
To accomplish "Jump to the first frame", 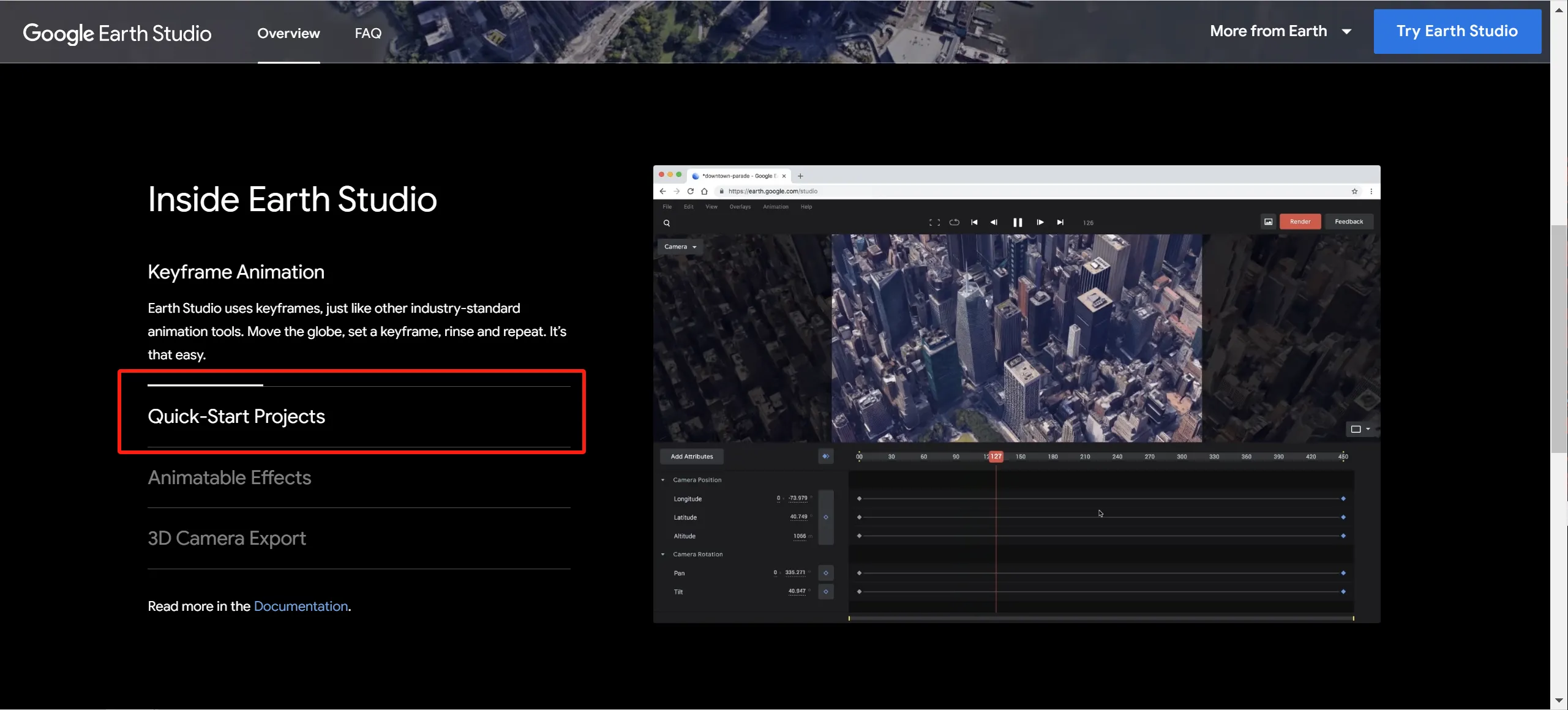I will point(973,222).
